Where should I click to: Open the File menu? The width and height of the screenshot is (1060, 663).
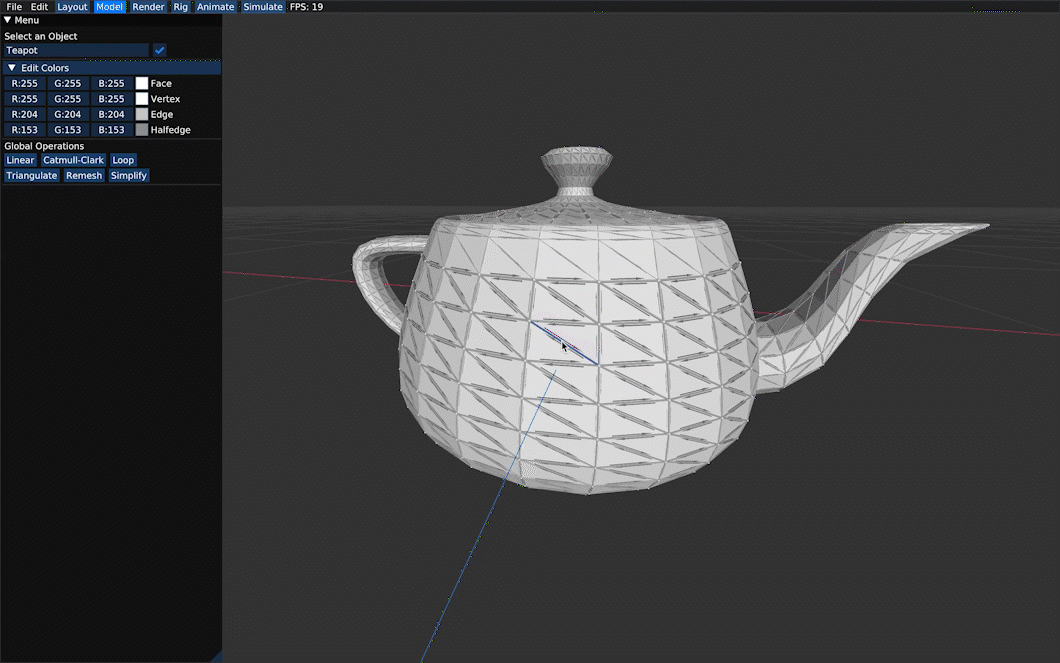14,7
